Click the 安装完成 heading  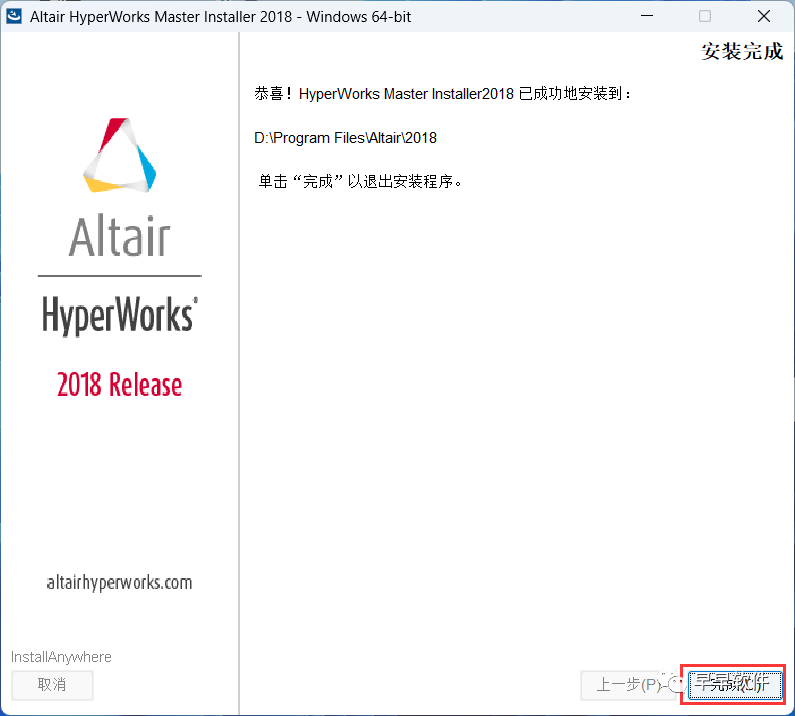coord(741,52)
